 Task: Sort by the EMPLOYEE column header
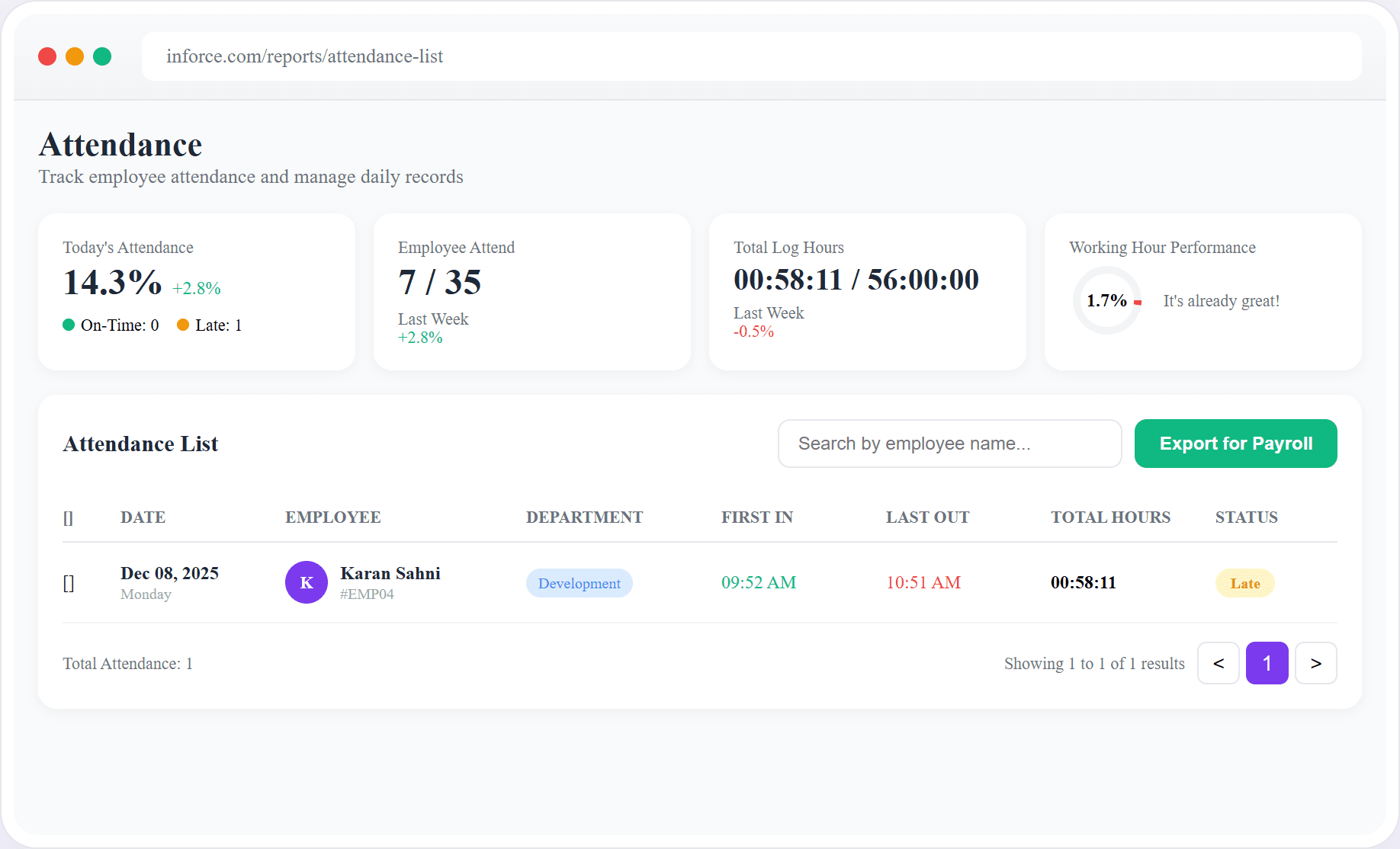pos(333,517)
